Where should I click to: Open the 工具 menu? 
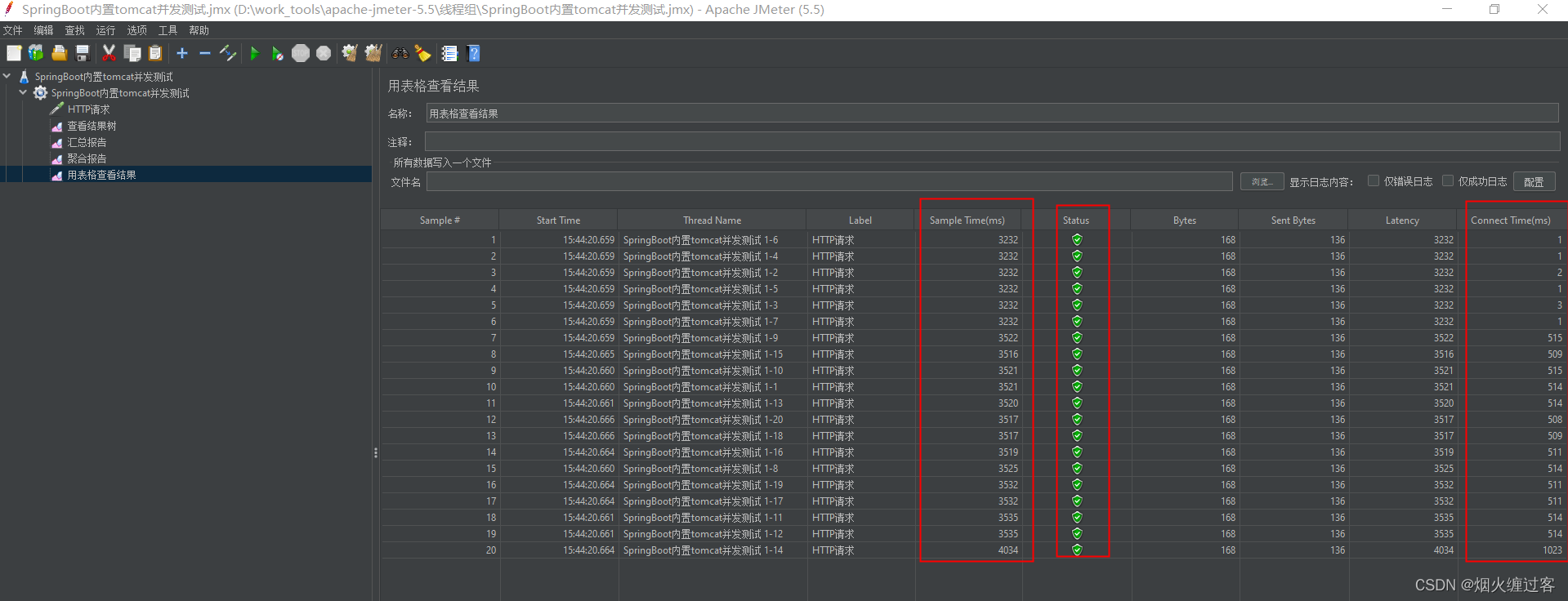(168, 30)
